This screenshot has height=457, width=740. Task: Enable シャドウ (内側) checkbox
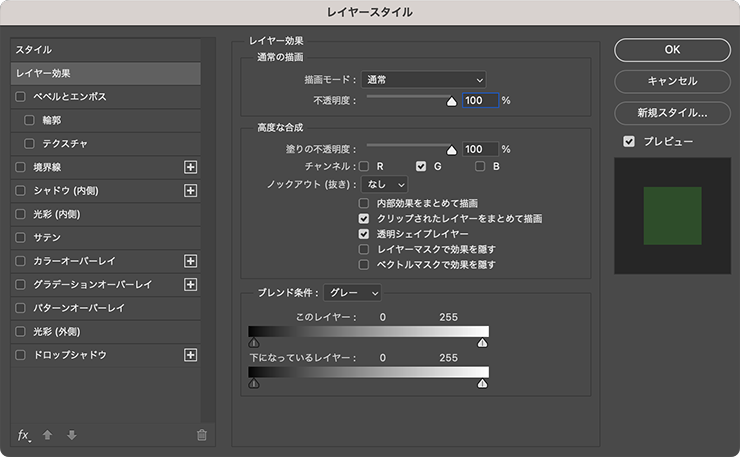pos(20,191)
